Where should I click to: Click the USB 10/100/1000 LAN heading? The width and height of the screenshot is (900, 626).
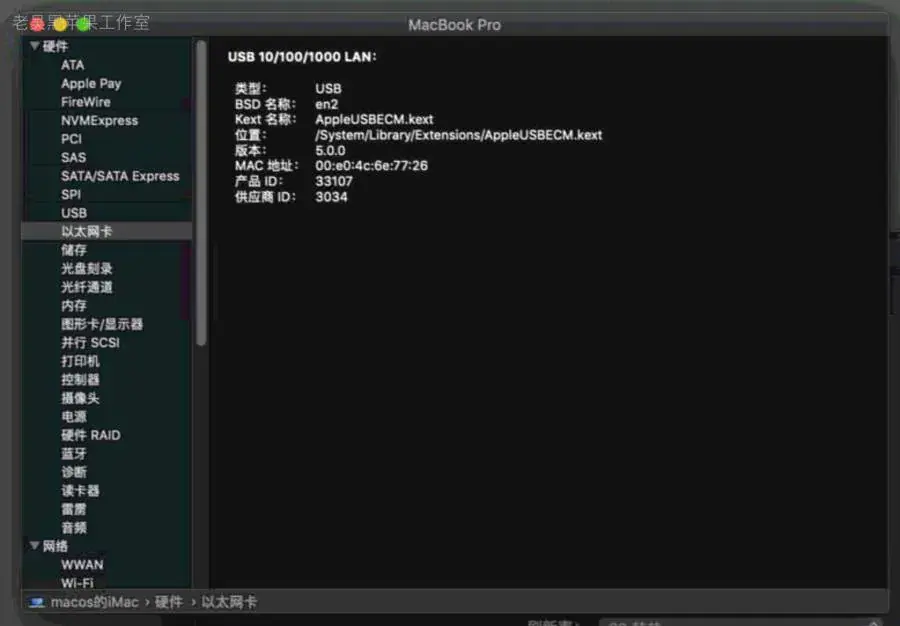(302, 57)
